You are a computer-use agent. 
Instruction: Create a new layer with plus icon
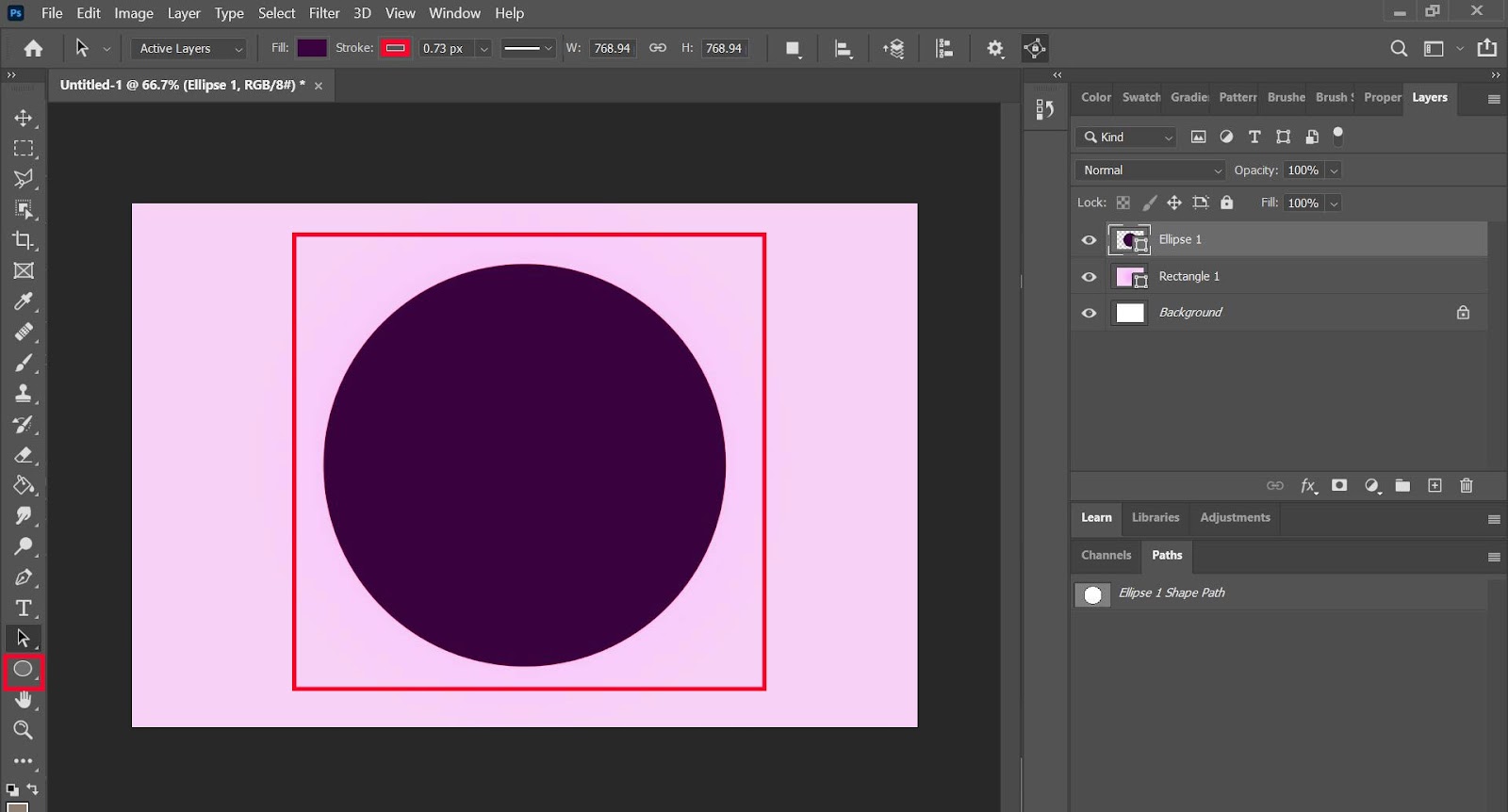[1434, 485]
